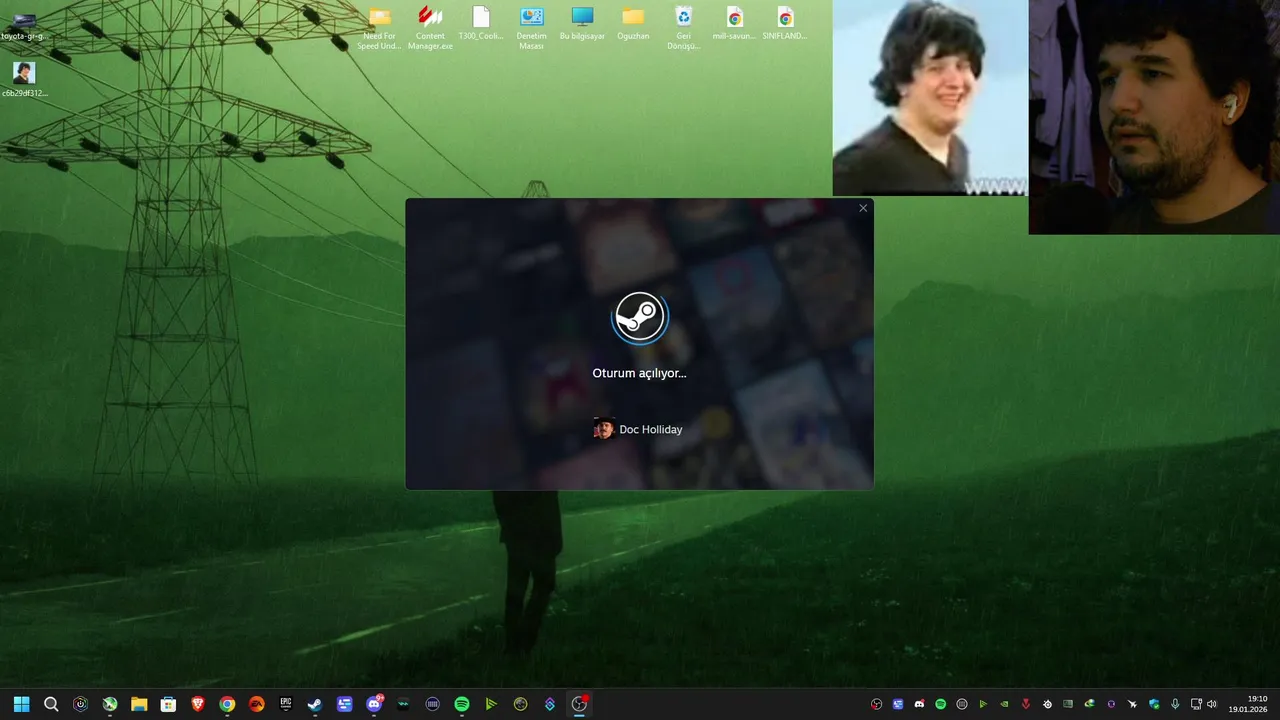
Task: Open OBS Studio from the taskbar
Action: pos(579,704)
